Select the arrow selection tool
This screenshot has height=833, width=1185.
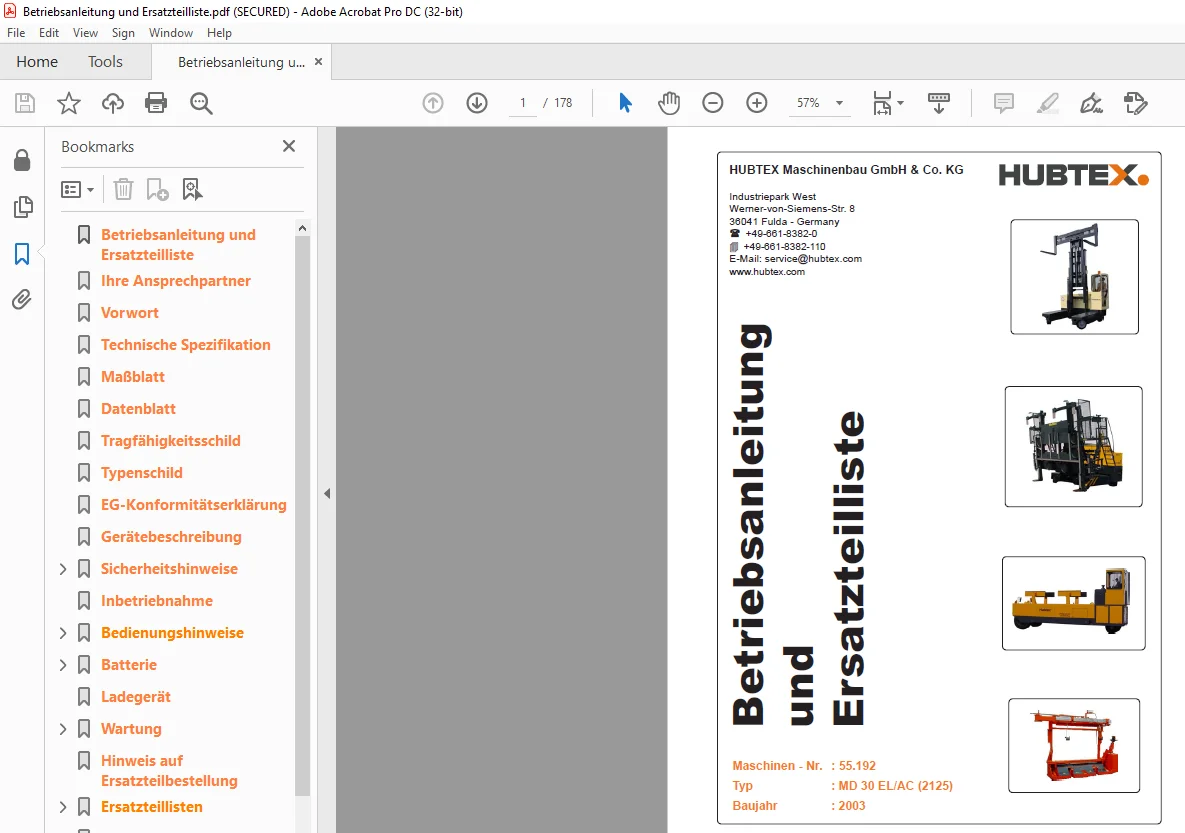pyautogui.click(x=625, y=103)
